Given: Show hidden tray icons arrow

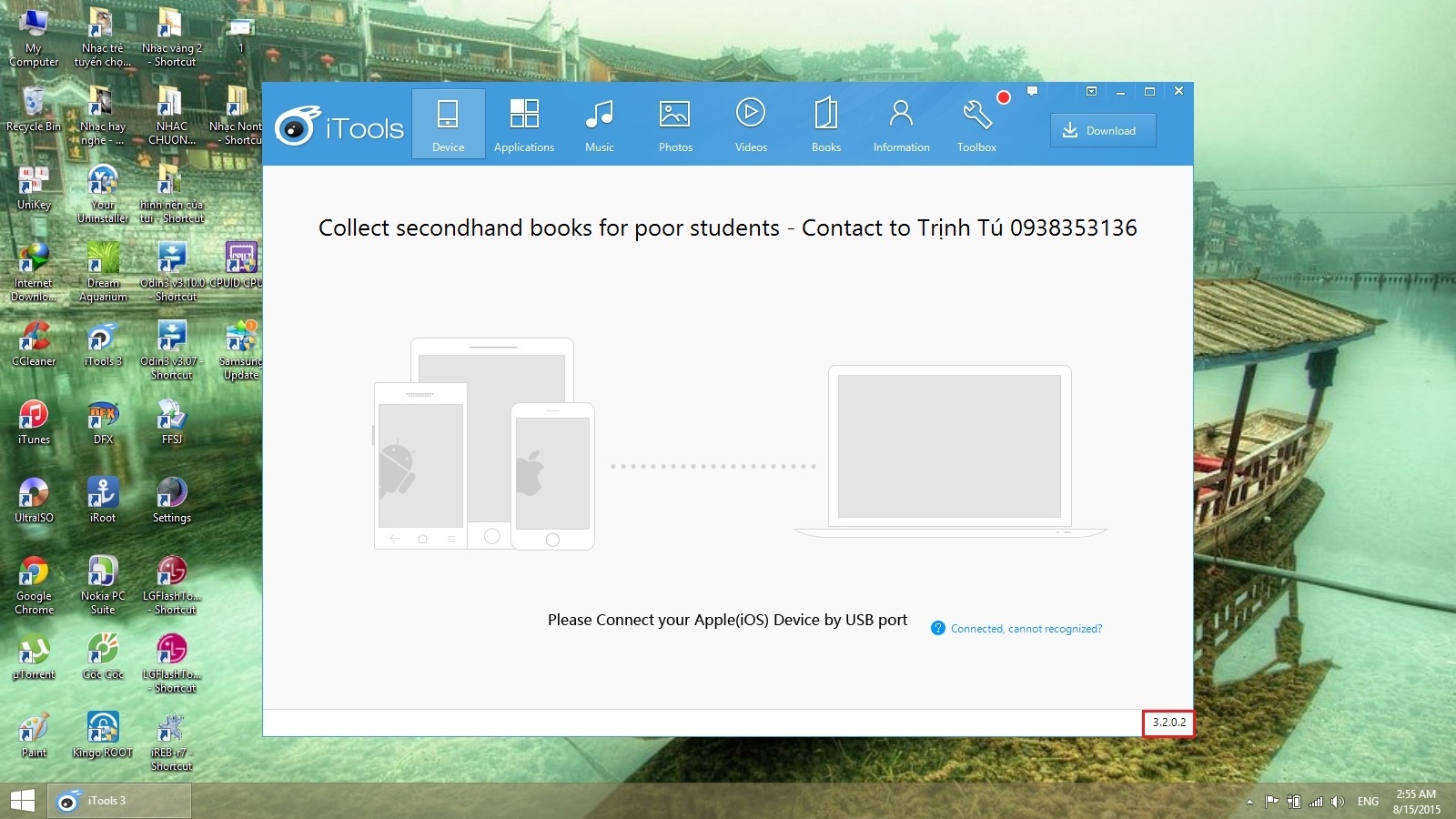Looking at the screenshot, I should pos(1249,802).
